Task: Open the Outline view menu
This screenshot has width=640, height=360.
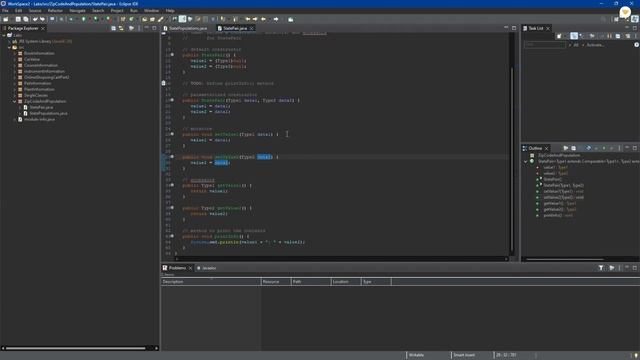Action: [x=619, y=148]
